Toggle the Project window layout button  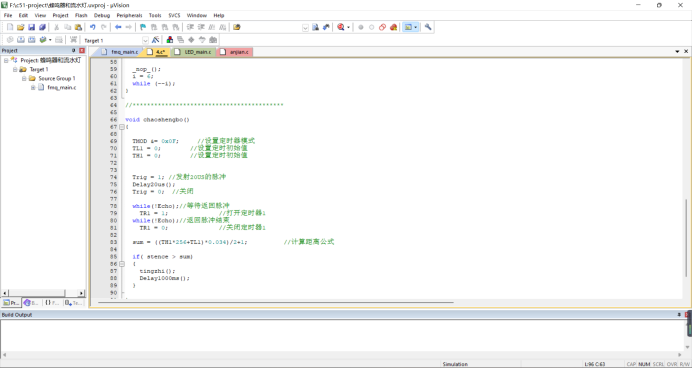click(x=408, y=27)
